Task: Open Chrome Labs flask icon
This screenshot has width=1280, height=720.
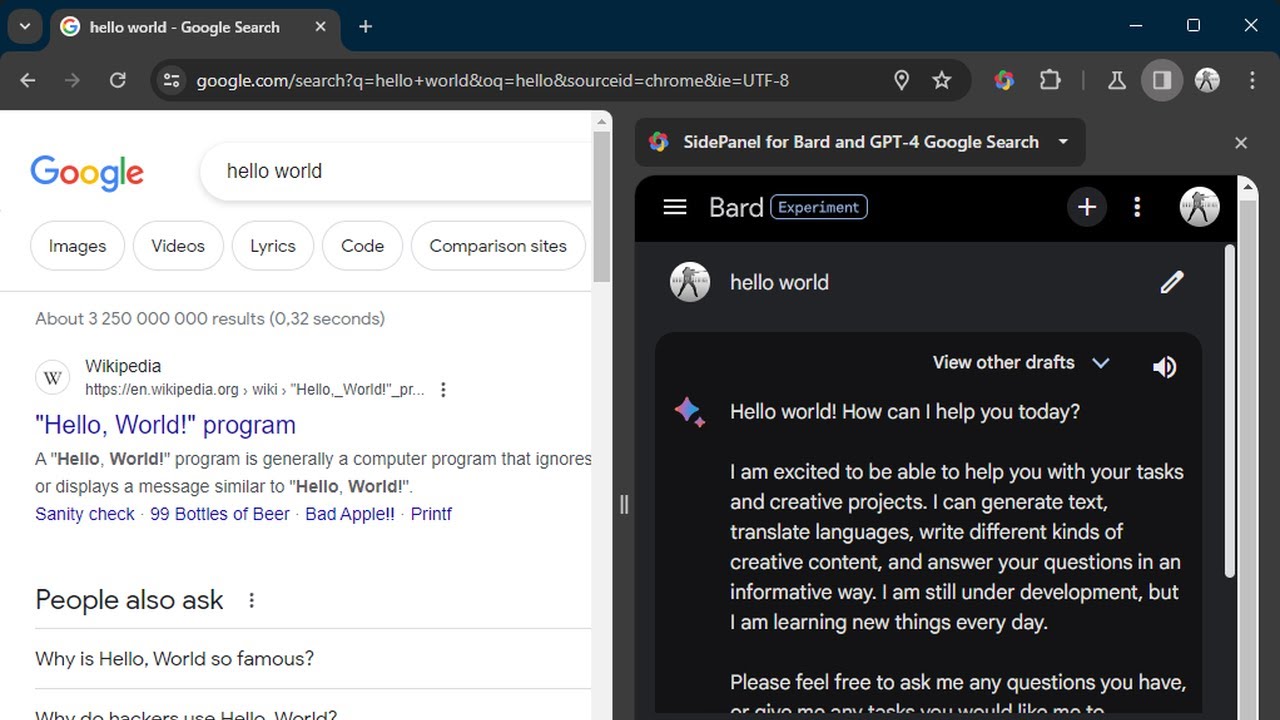Action: pos(1116,80)
